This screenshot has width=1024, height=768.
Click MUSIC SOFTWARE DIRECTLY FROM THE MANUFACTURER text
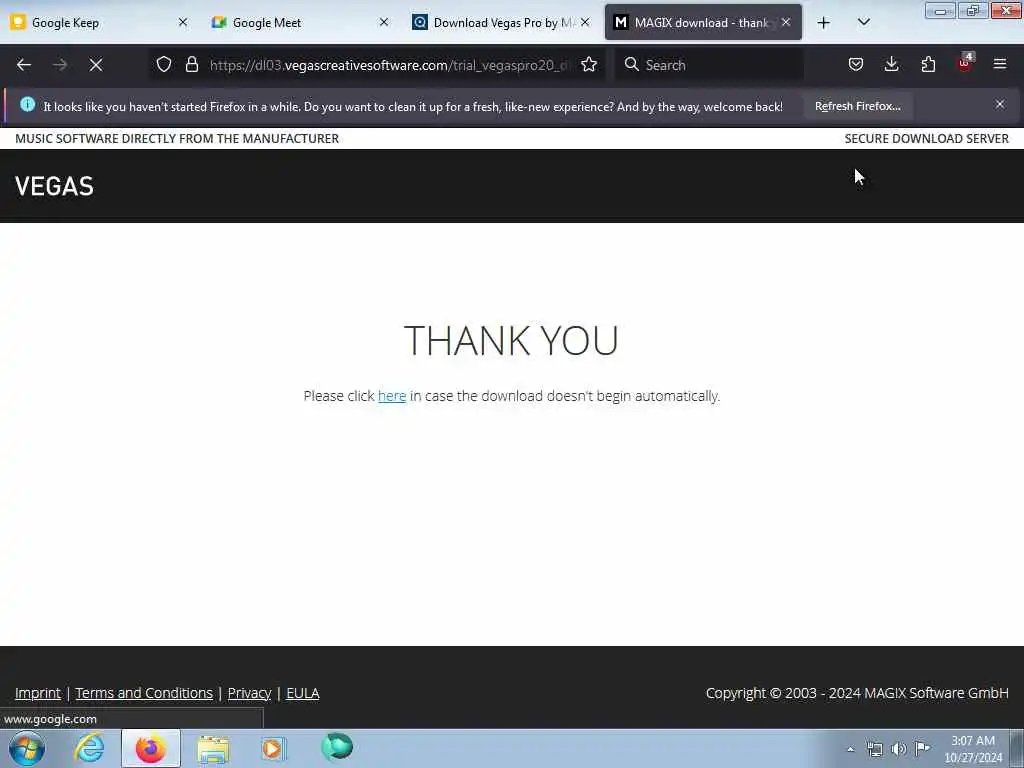pos(177,138)
